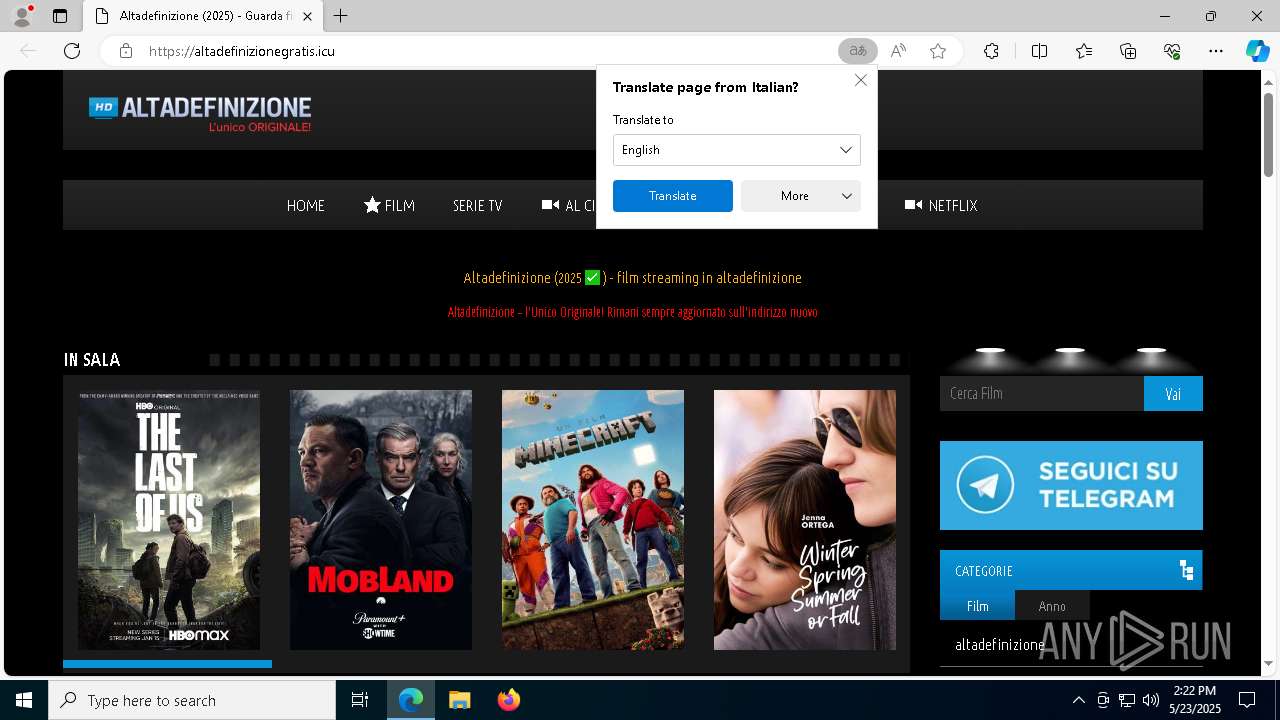The height and width of the screenshot is (720, 1280).
Task: Open the altadefinizione category link
Action: click(1000, 645)
